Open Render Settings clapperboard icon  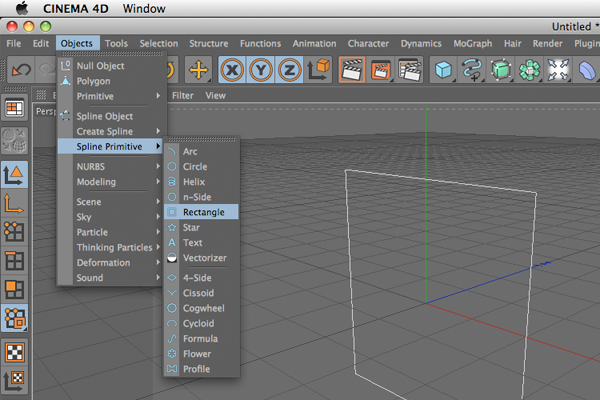409,70
